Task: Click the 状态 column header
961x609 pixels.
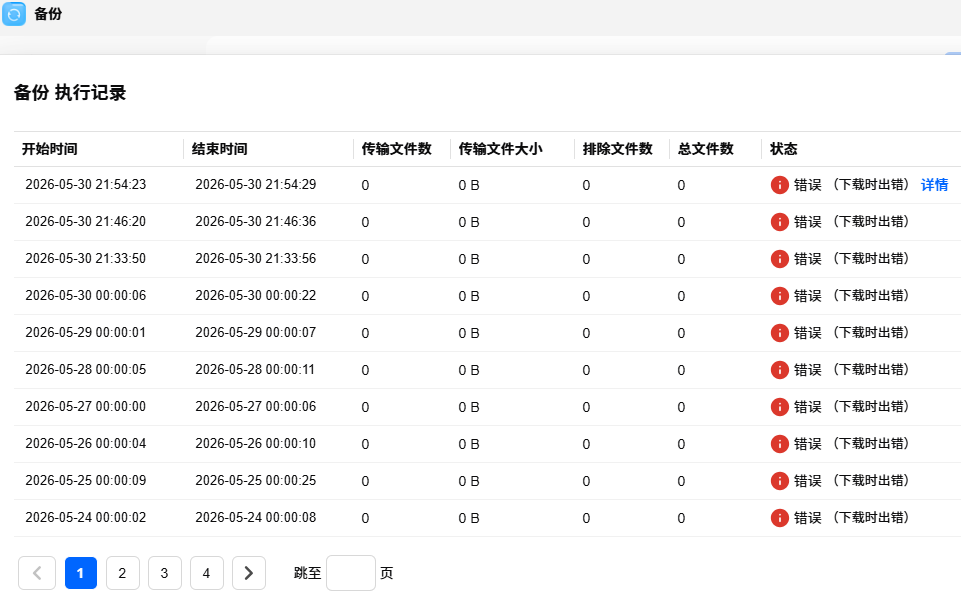Action: 784,149
